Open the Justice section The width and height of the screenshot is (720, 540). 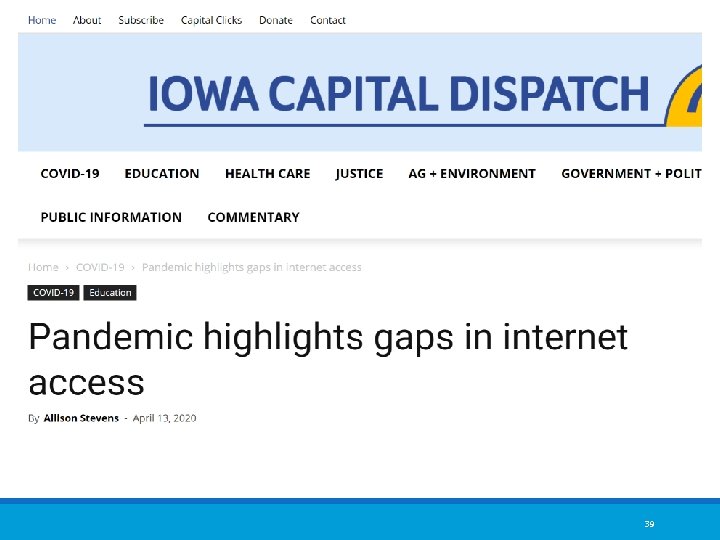click(359, 174)
